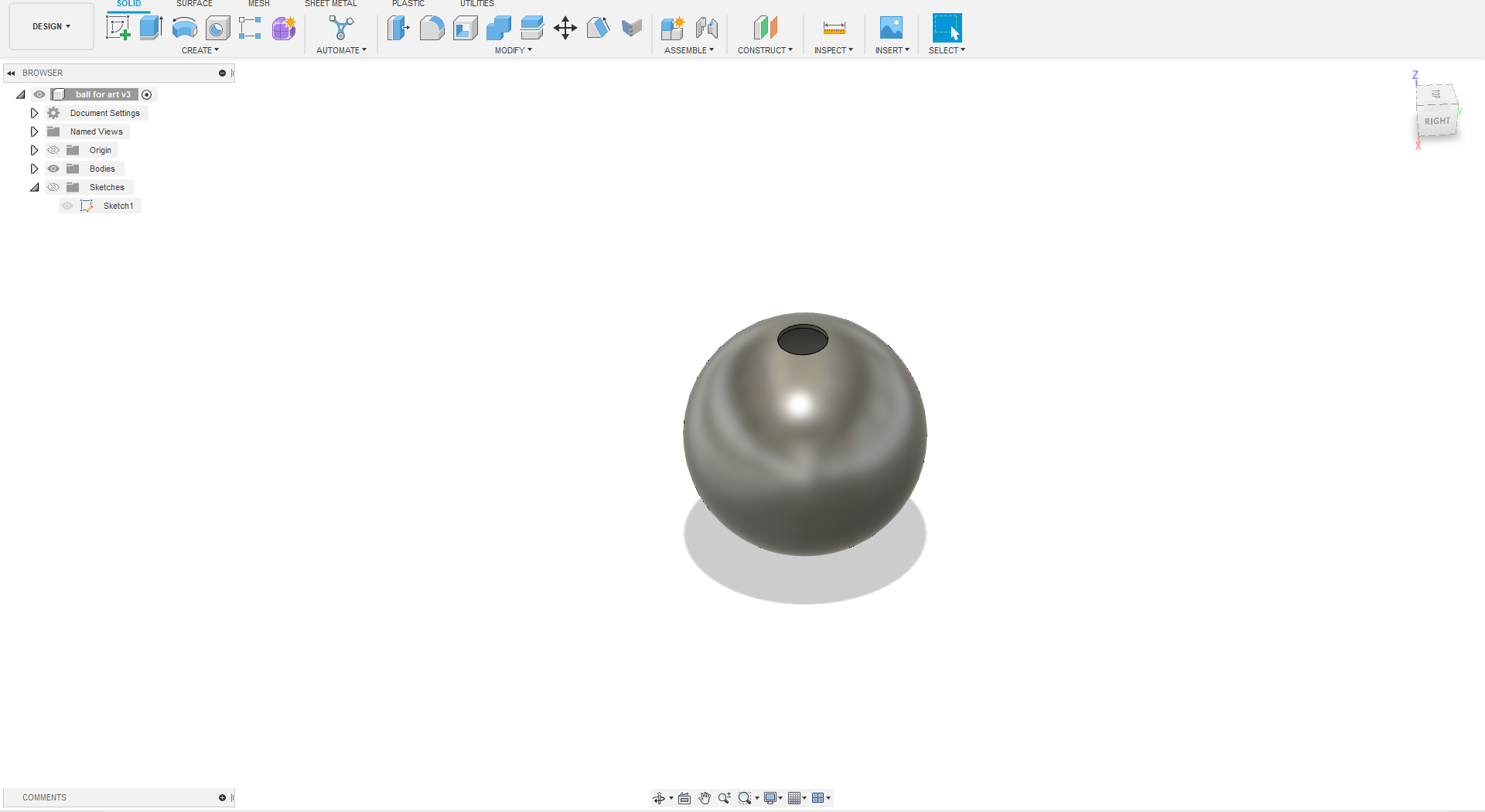Screen dimensions: 1485x812
Task: Click the Look At icon
Action: click(684, 798)
